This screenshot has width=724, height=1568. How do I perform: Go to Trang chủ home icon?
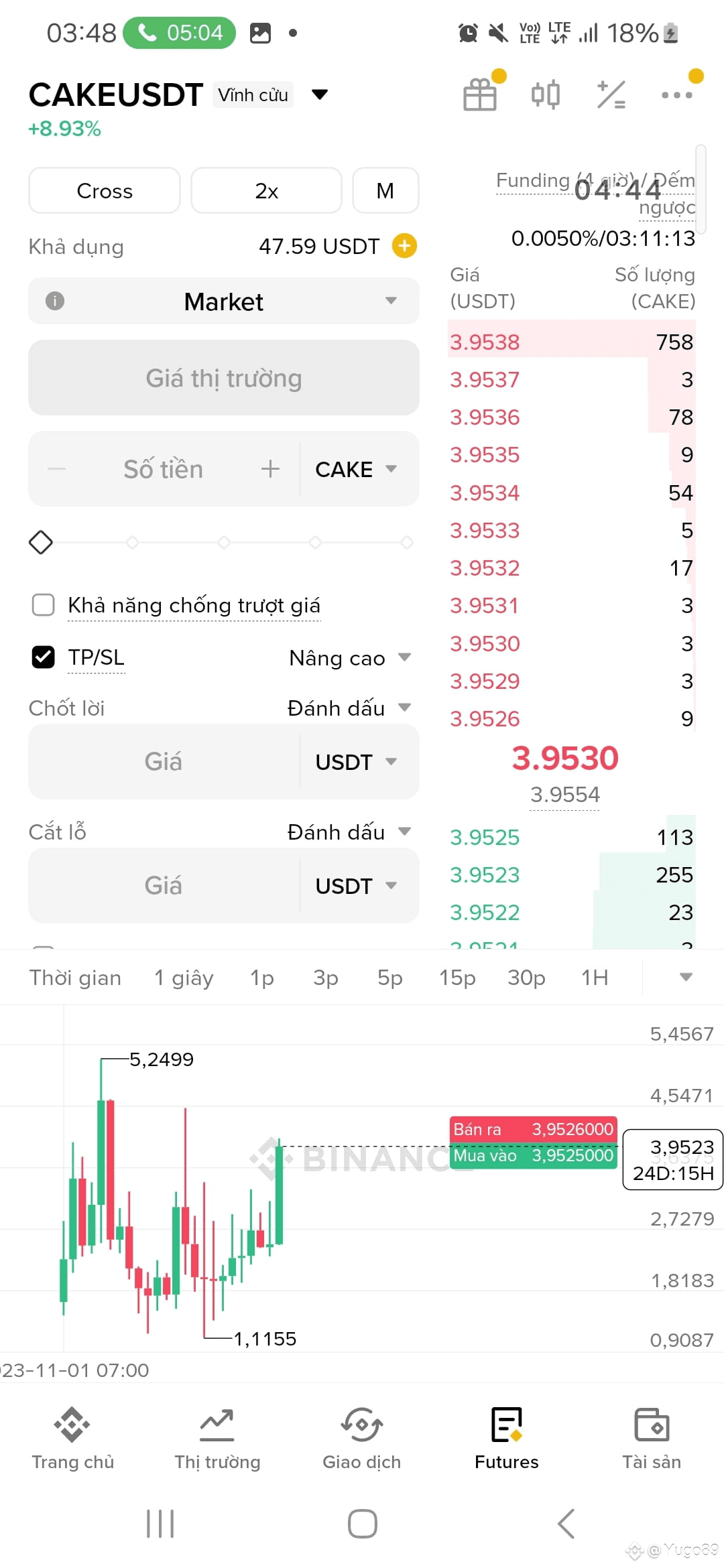[x=72, y=1438]
